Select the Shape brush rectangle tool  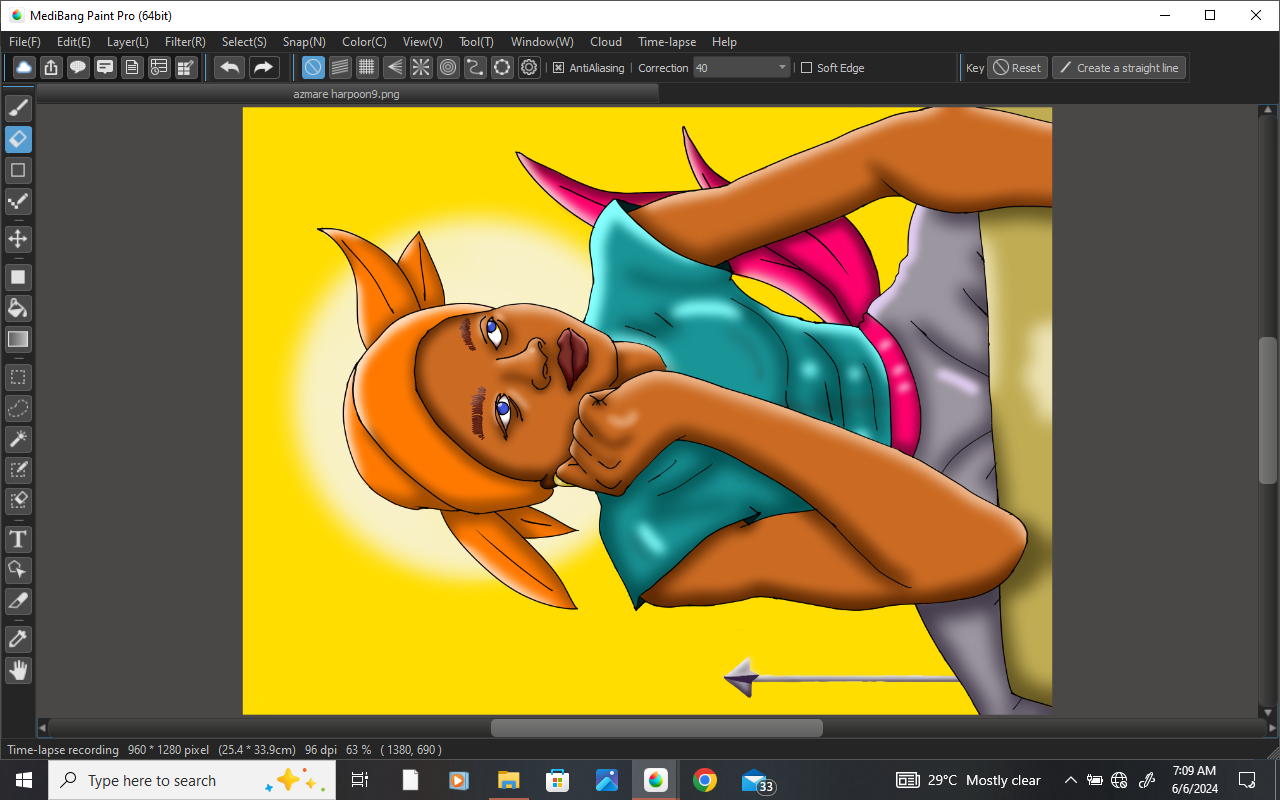tap(18, 170)
